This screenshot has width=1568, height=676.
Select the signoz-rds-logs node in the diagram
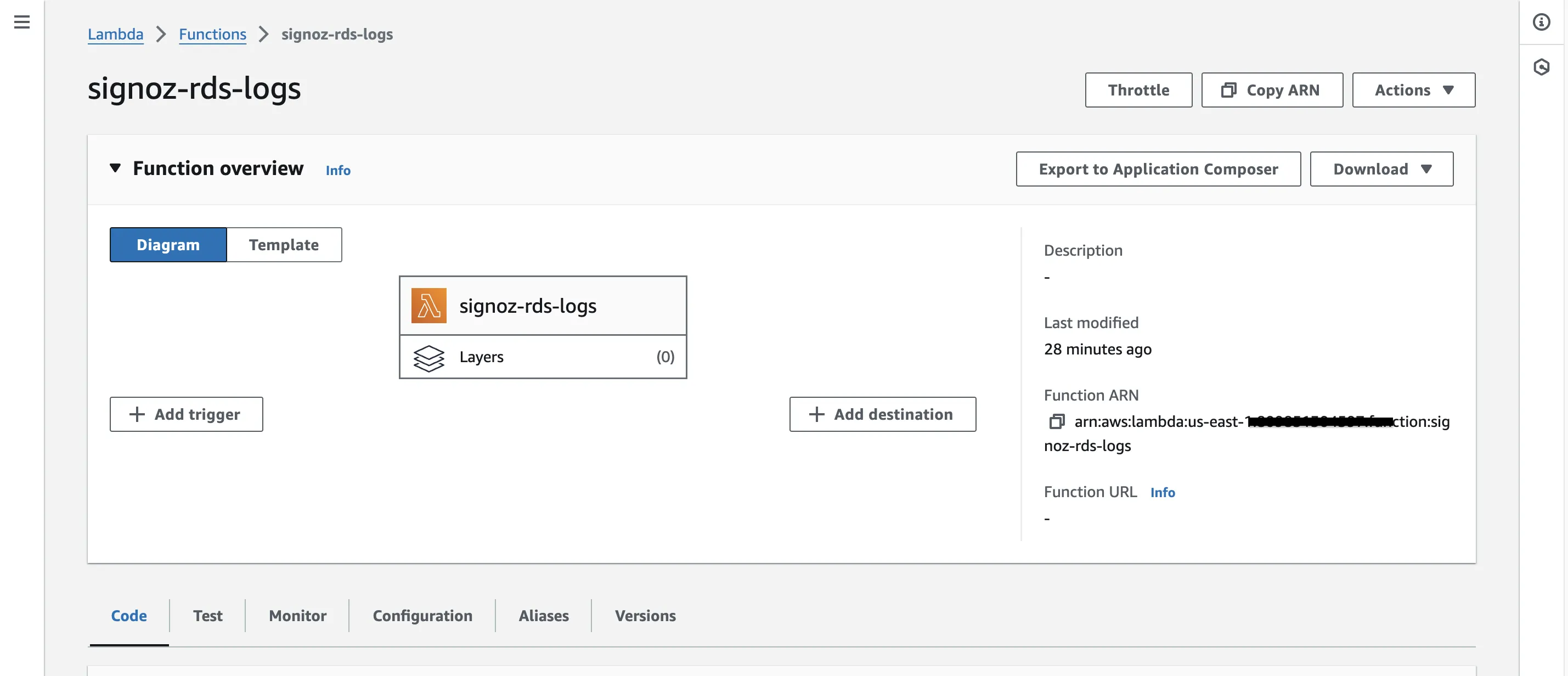(x=543, y=306)
